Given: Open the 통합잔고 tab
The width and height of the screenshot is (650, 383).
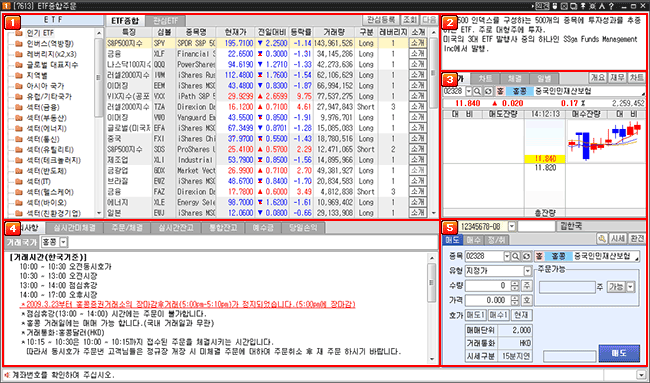Looking at the screenshot, I should click(x=223, y=228).
